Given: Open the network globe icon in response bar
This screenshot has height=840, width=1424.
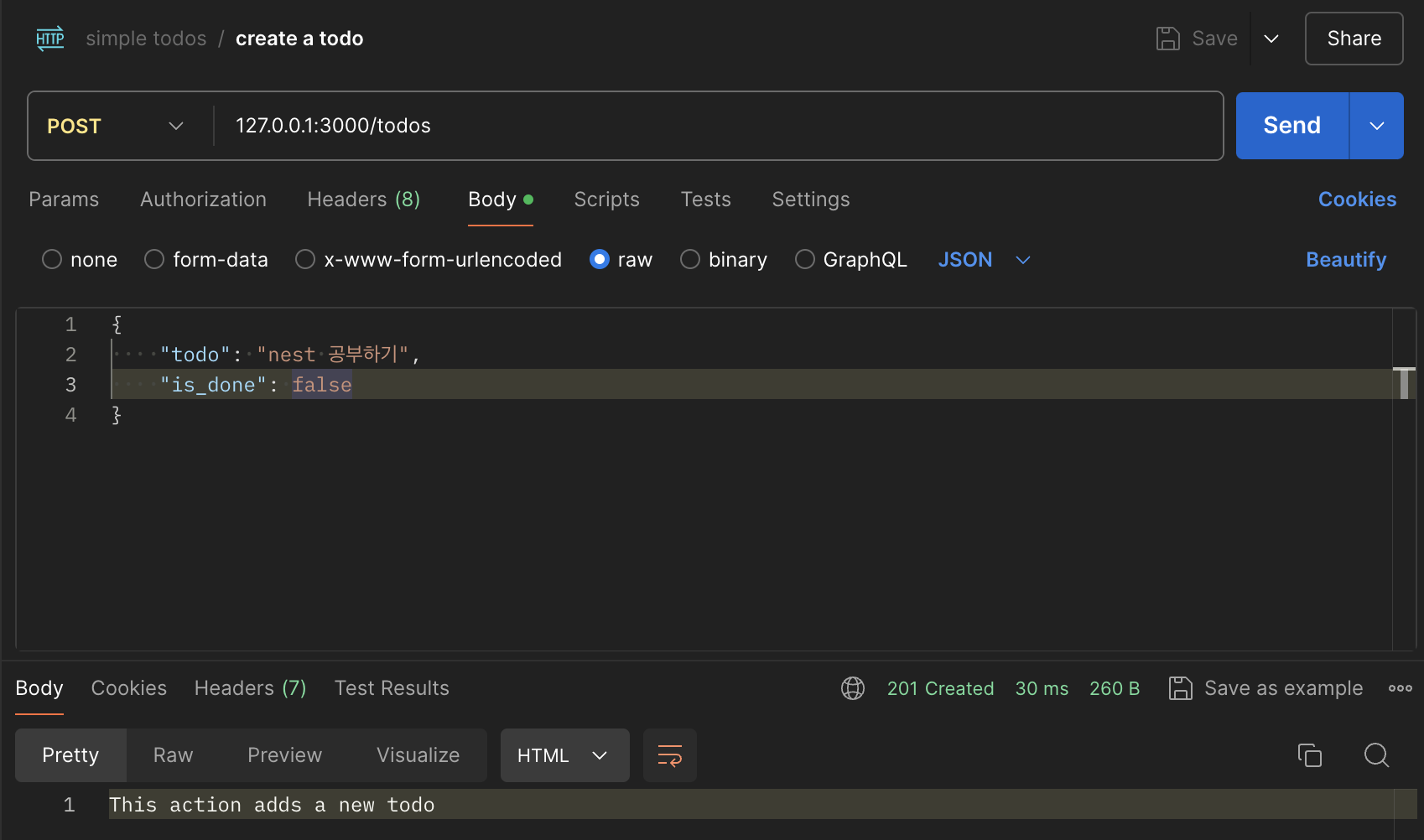Looking at the screenshot, I should click(x=853, y=688).
